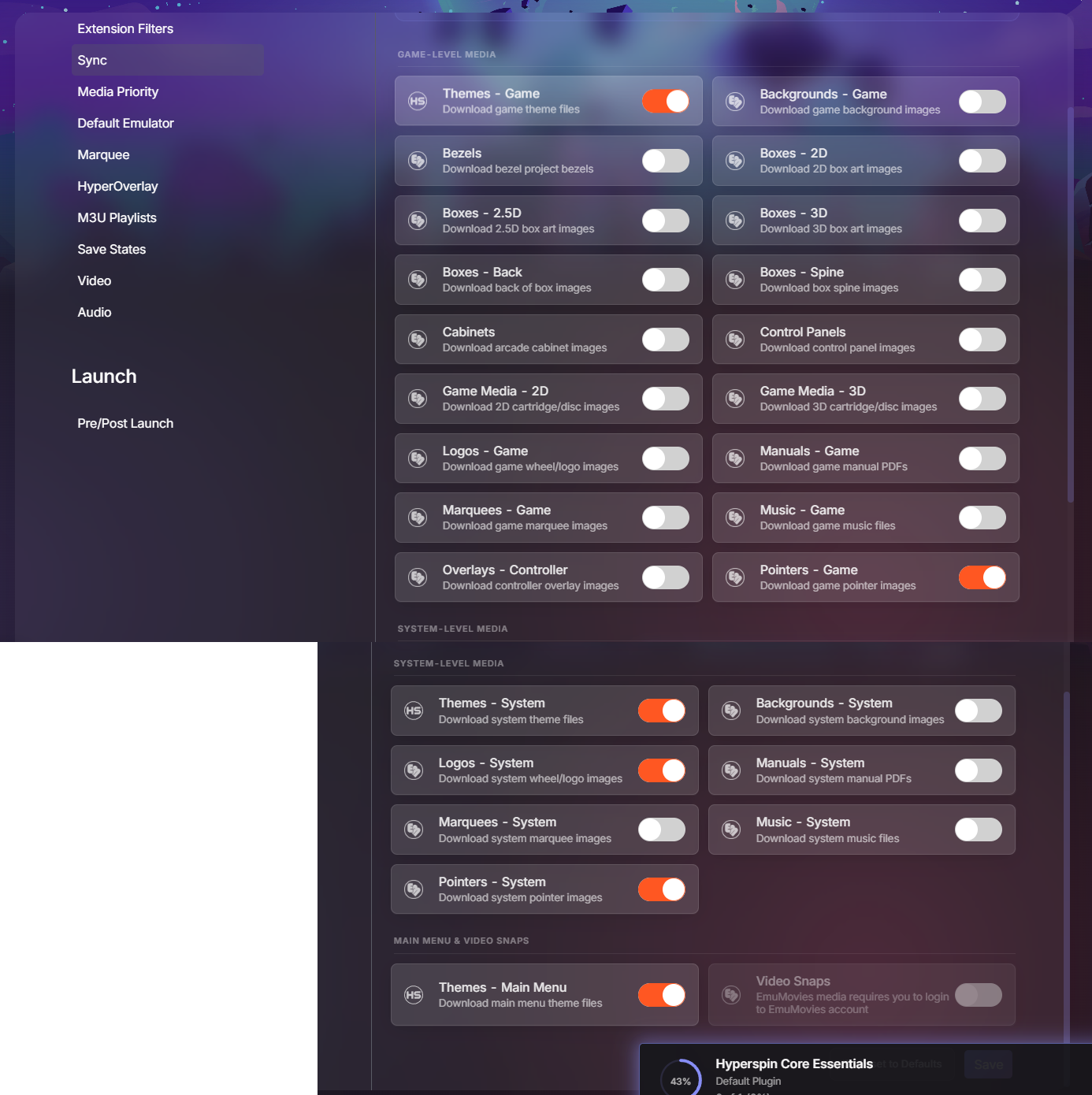Enable the Marquees - System switch
Viewport: 1092px width, 1095px height.
[x=661, y=830]
